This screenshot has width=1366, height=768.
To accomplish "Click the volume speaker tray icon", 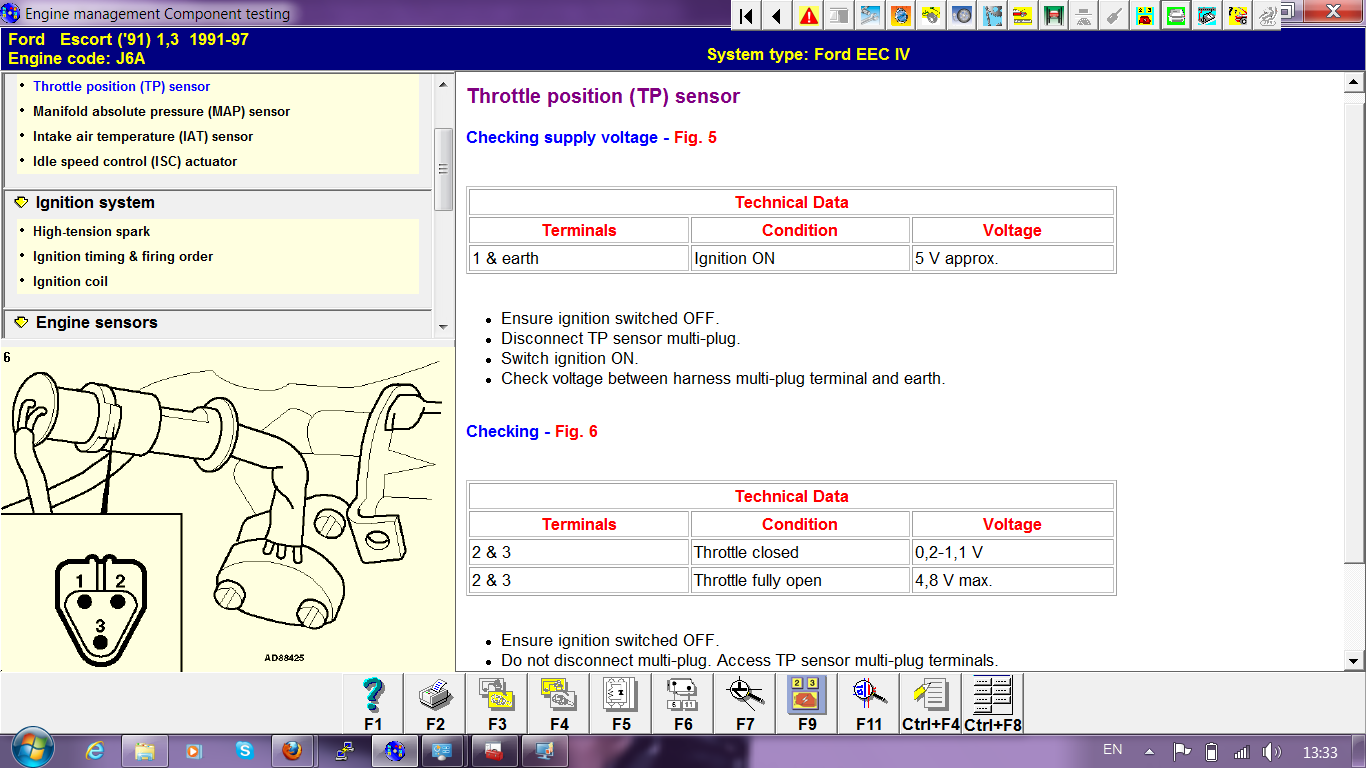I will [x=1271, y=752].
